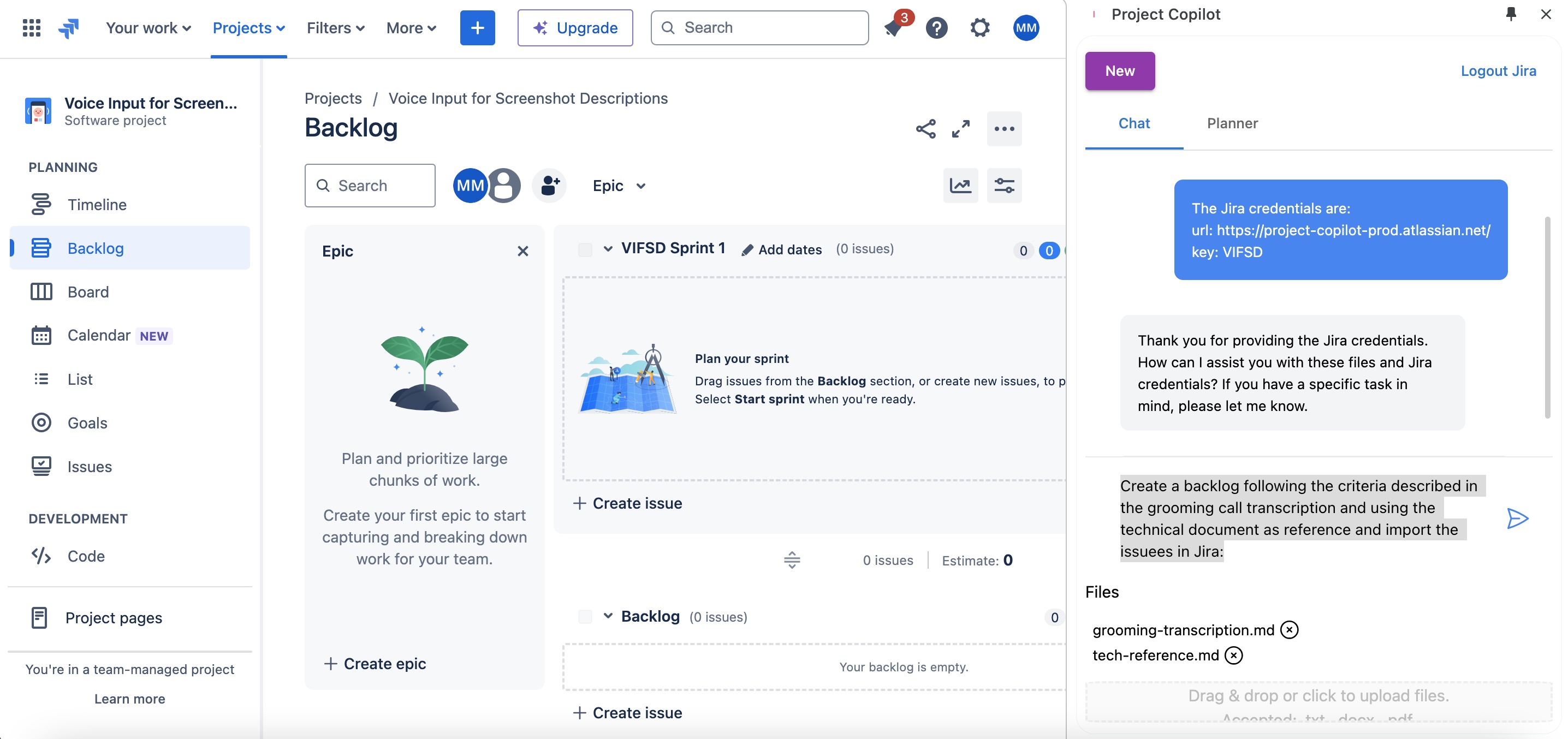This screenshot has width=1568, height=739.
Task: Select Backlog in the sidebar
Action: (129, 248)
